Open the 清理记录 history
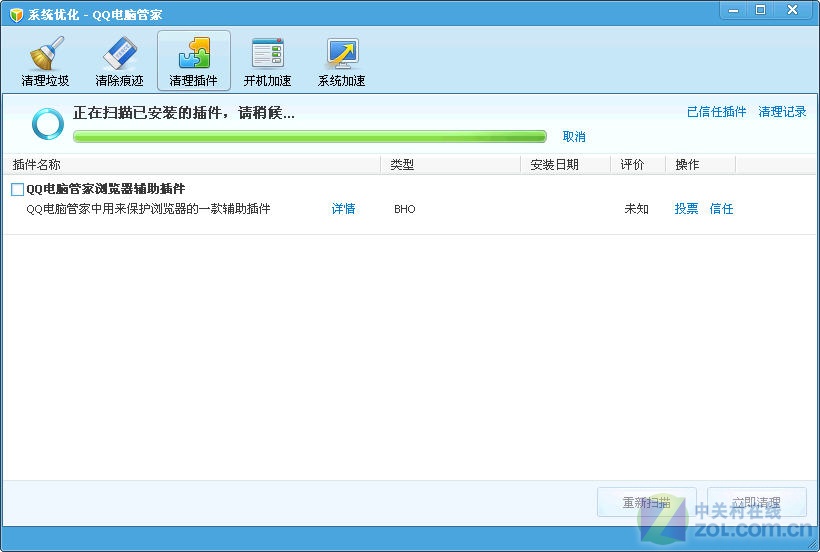 pyautogui.click(x=782, y=112)
